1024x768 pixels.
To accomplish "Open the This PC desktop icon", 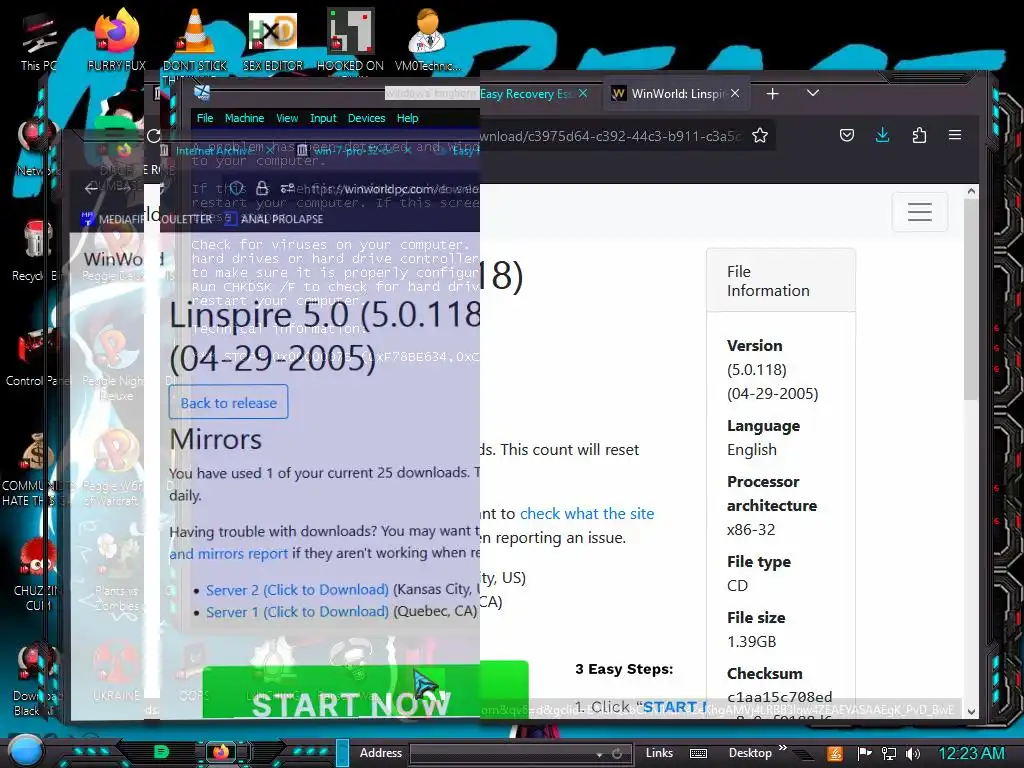I will coord(38,40).
